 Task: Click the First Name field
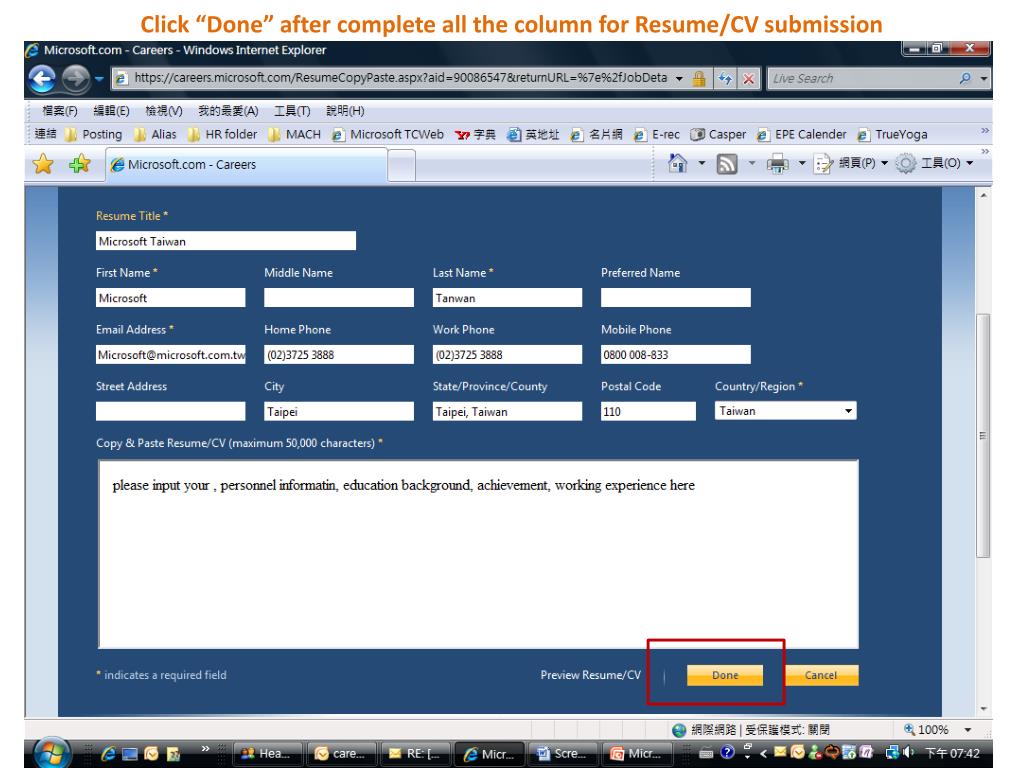pos(170,298)
